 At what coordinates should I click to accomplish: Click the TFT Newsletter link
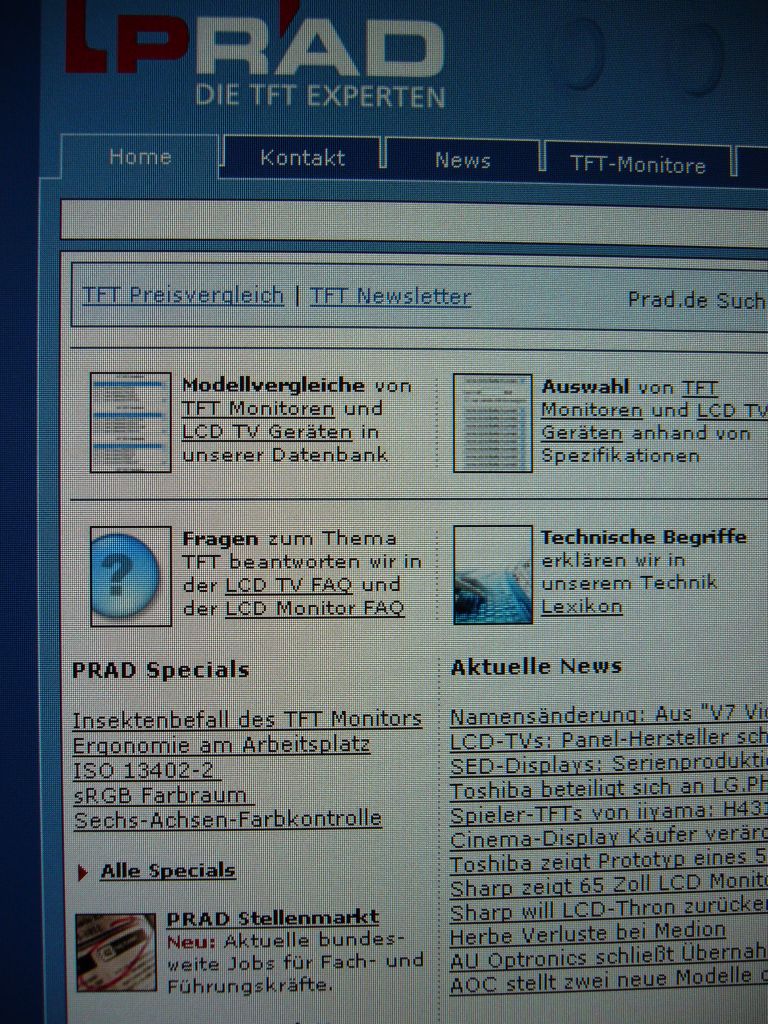[x=390, y=296]
